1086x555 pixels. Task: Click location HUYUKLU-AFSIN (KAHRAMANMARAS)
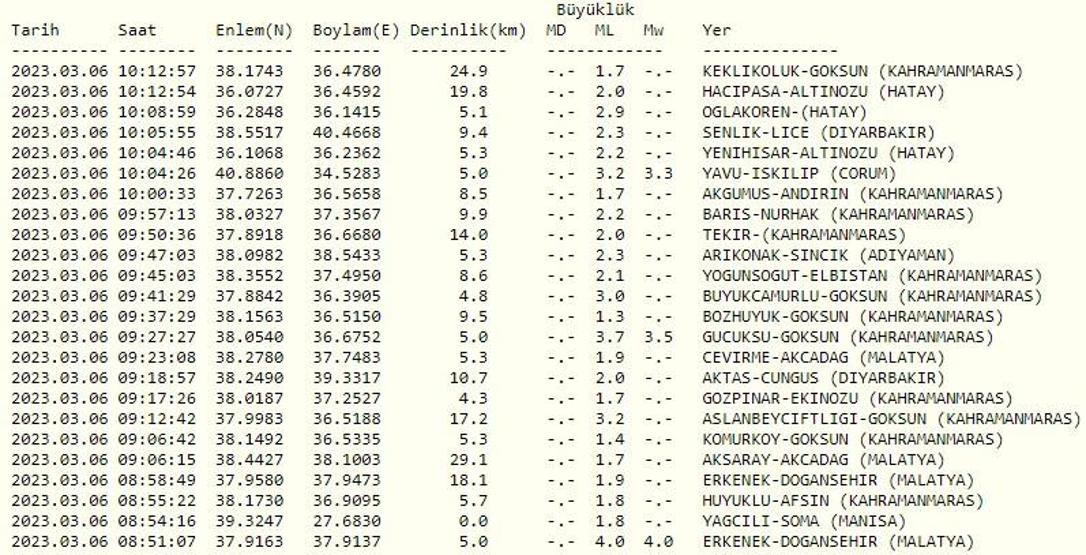point(843,500)
